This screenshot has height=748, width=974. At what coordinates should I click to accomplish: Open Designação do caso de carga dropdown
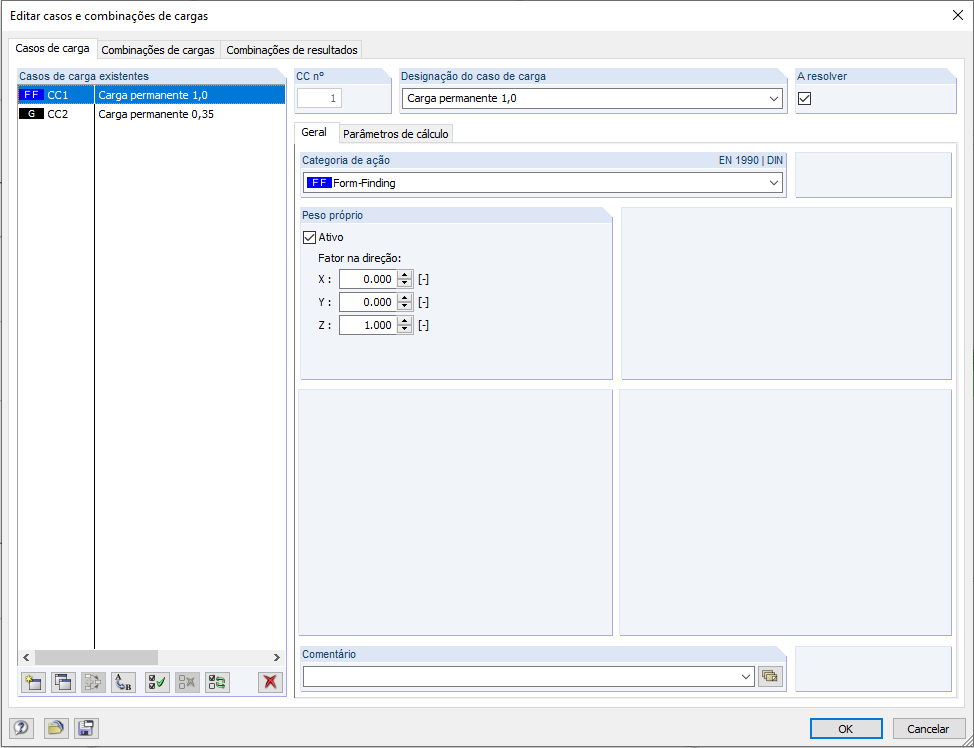[x=774, y=99]
